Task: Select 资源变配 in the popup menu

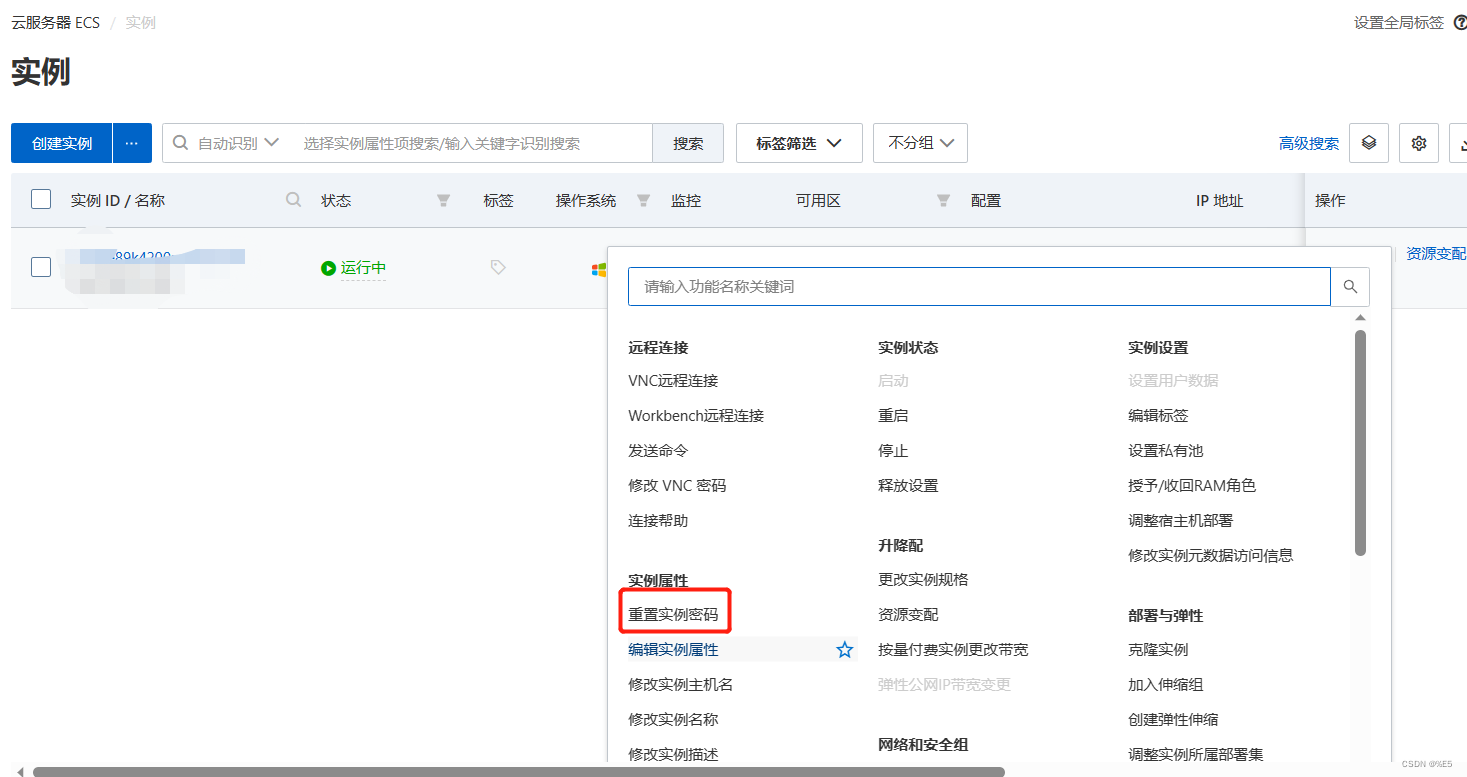Action: [908, 615]
